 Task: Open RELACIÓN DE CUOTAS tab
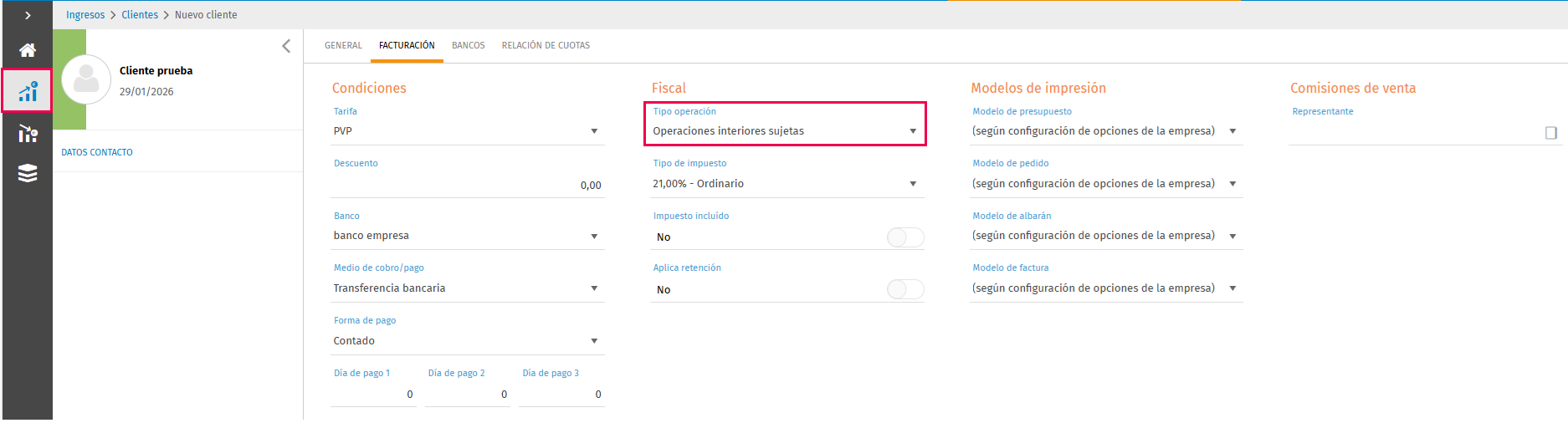tap(546, 45)
